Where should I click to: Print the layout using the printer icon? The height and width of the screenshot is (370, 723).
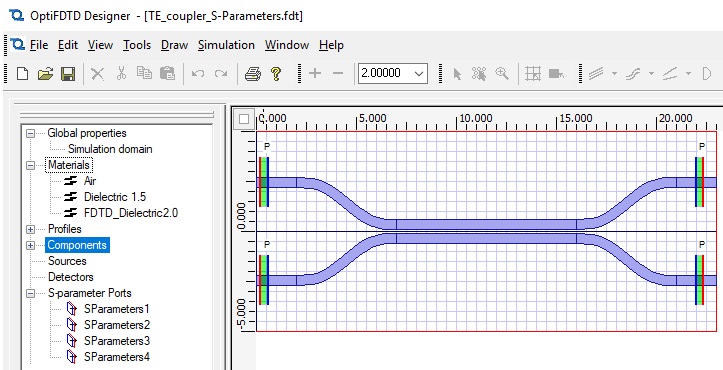(x=253, y=73)
